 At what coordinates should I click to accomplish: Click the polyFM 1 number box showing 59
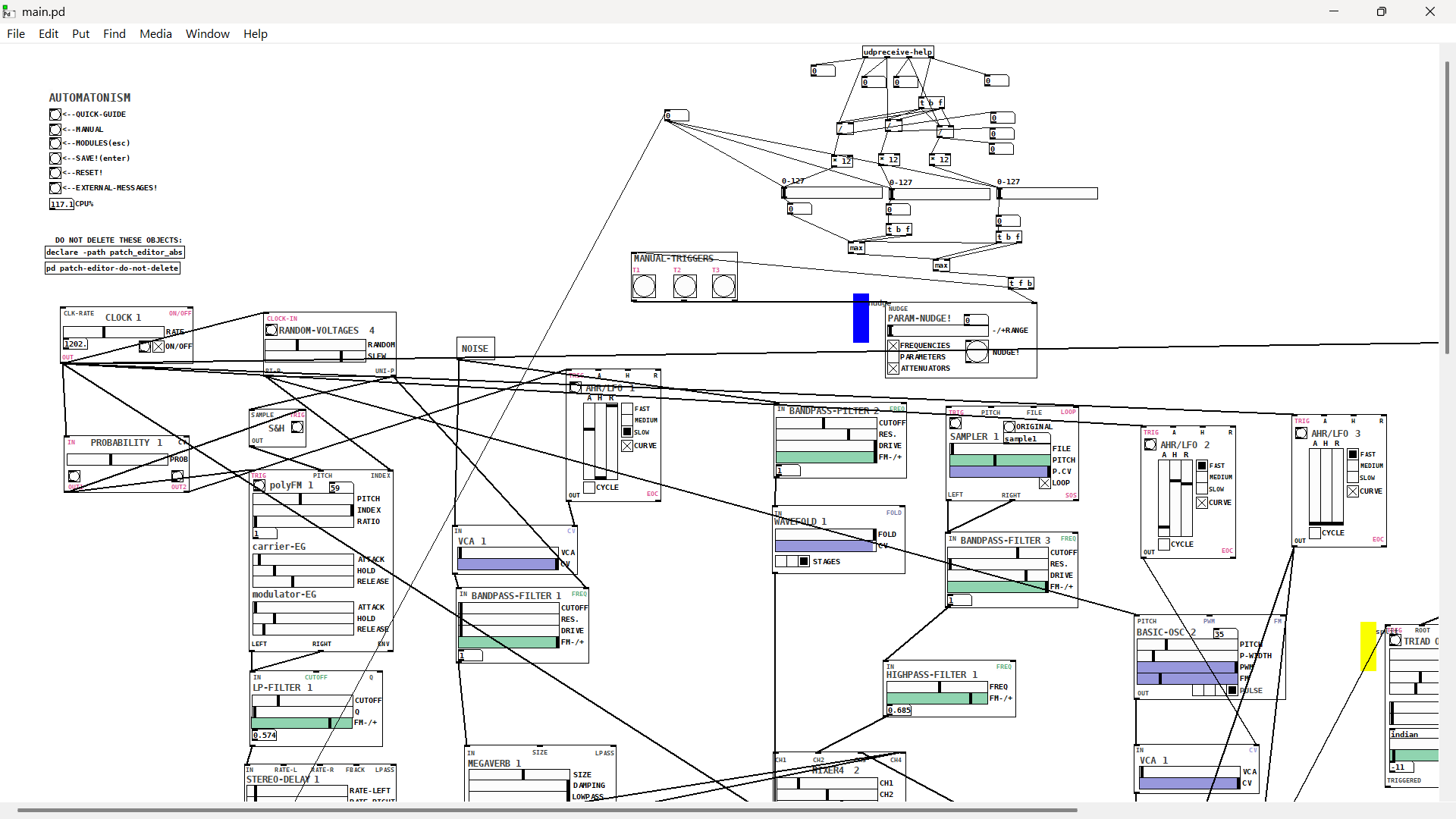(340, 488)
